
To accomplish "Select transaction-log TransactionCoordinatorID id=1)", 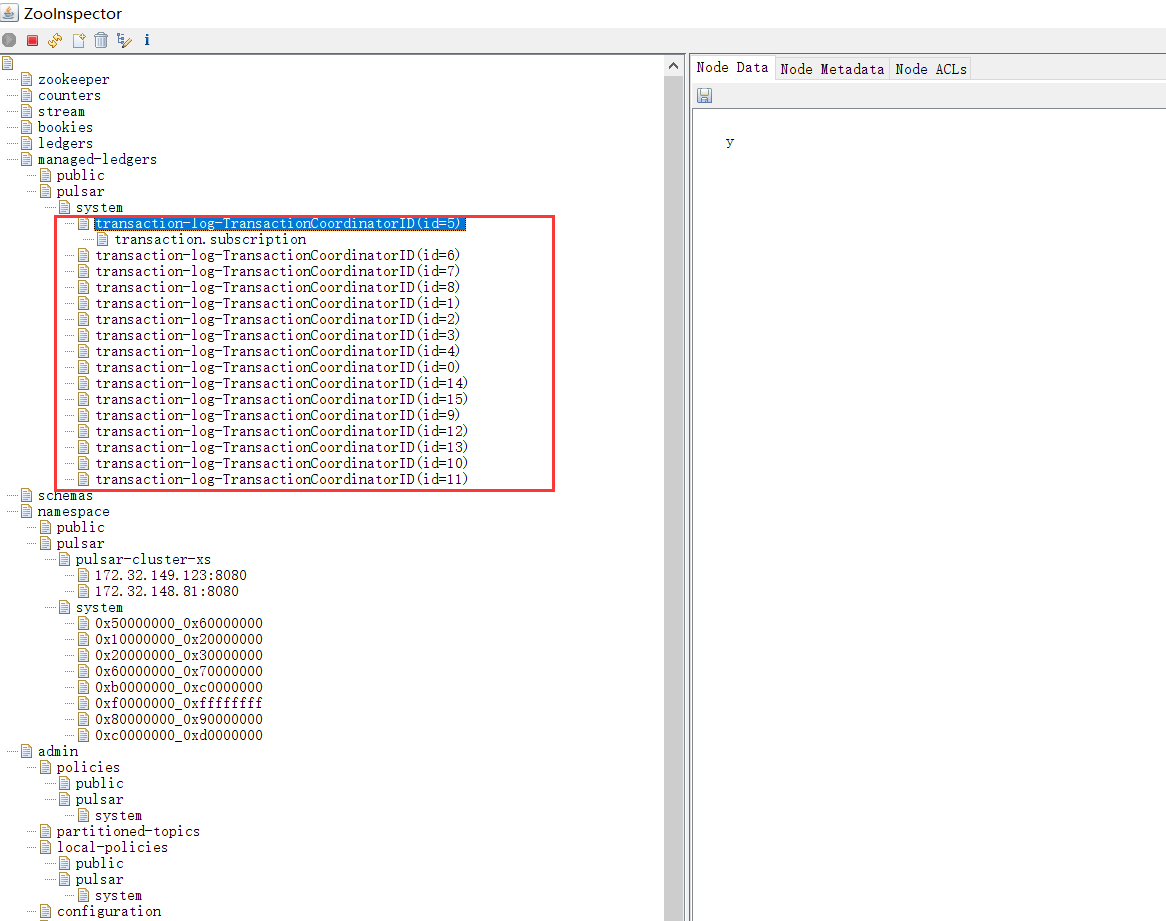I will click(x=277, y=303).
